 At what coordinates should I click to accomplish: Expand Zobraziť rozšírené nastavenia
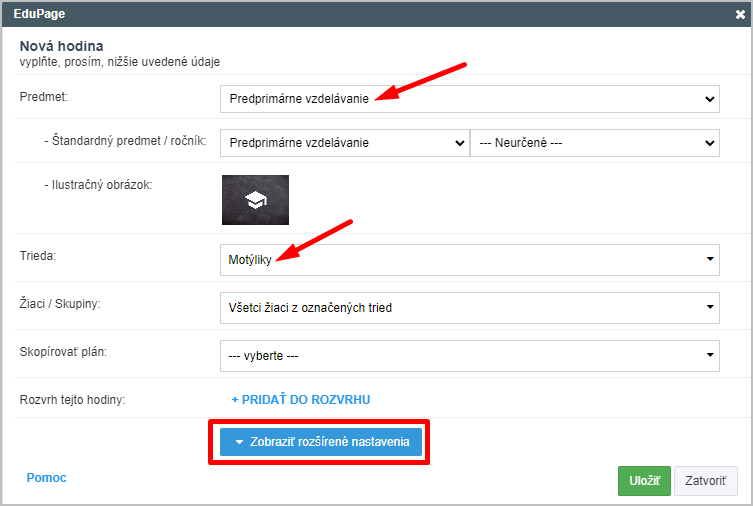(x=321, y=442)
